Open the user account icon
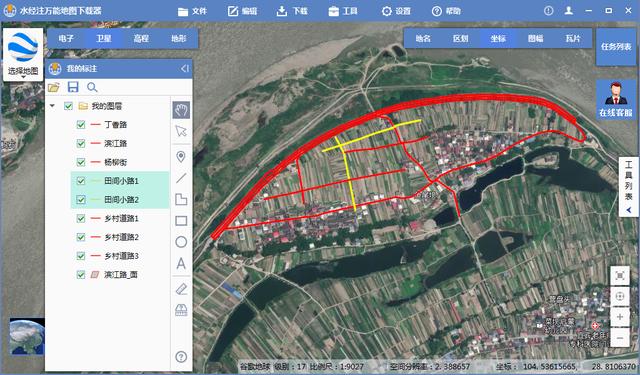The image size is (640, 375). click(x=569, y=11)
